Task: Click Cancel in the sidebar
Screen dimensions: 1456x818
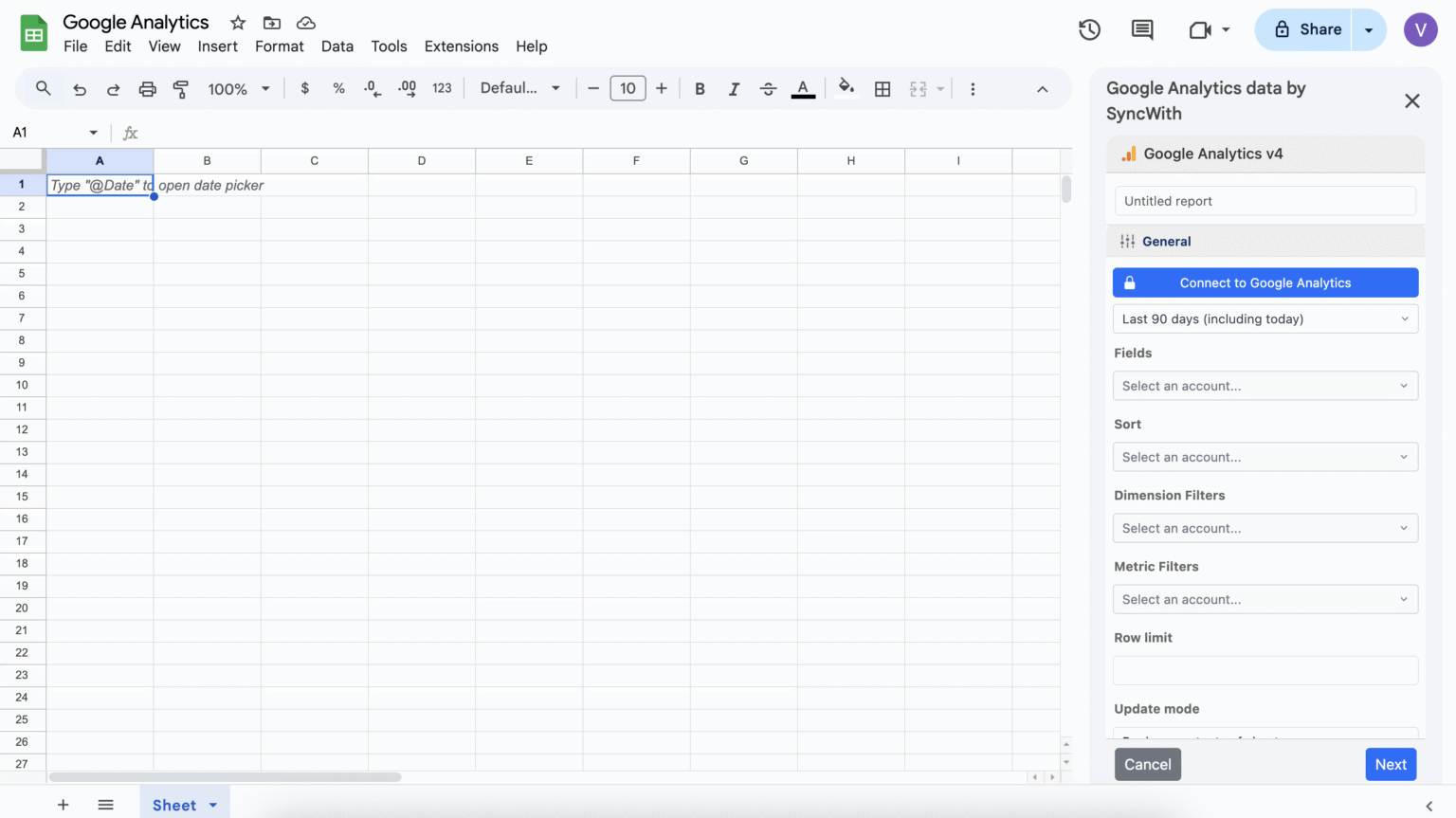Action: 1148,764
